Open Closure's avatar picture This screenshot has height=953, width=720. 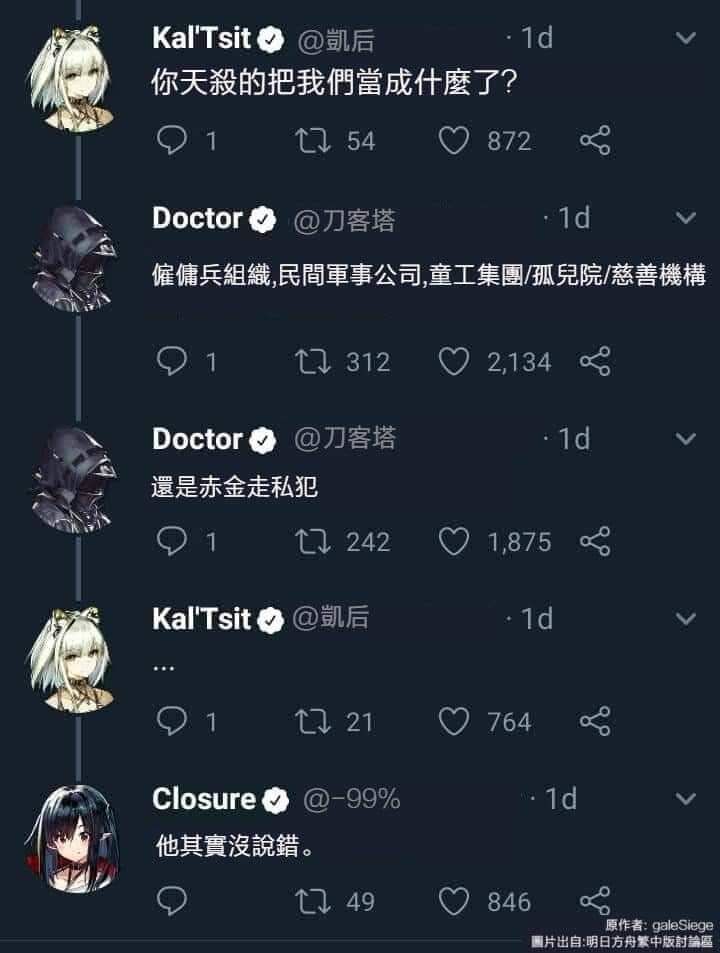point(73,839)
